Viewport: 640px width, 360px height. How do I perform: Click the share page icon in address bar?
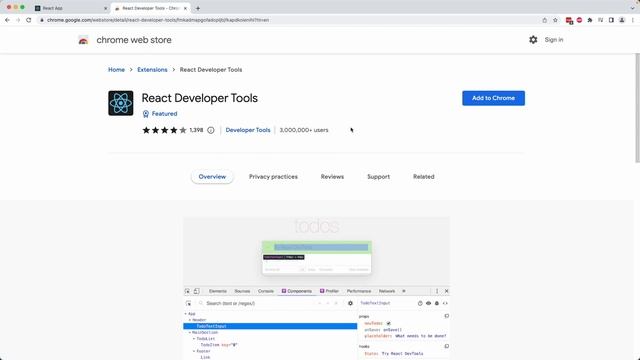(x=544, y=20)
